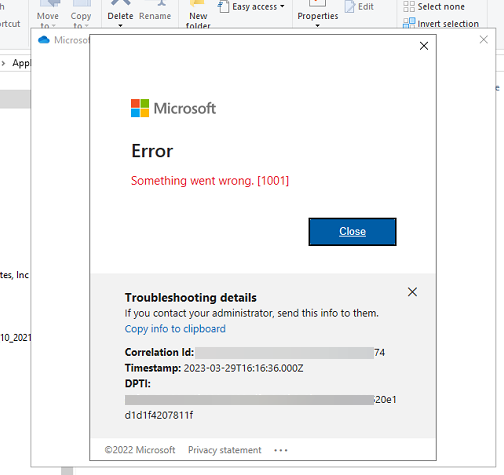This screenshot has height=475, width=504.
Task: Click the Something went wrong [1001] message
Action: (210, 181)
